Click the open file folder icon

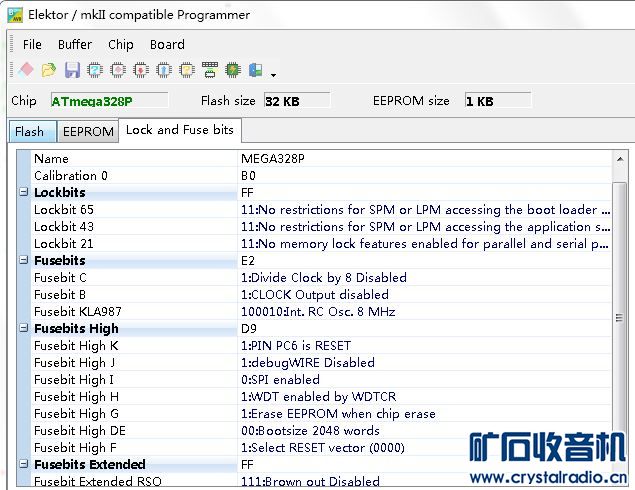[48, 70]
